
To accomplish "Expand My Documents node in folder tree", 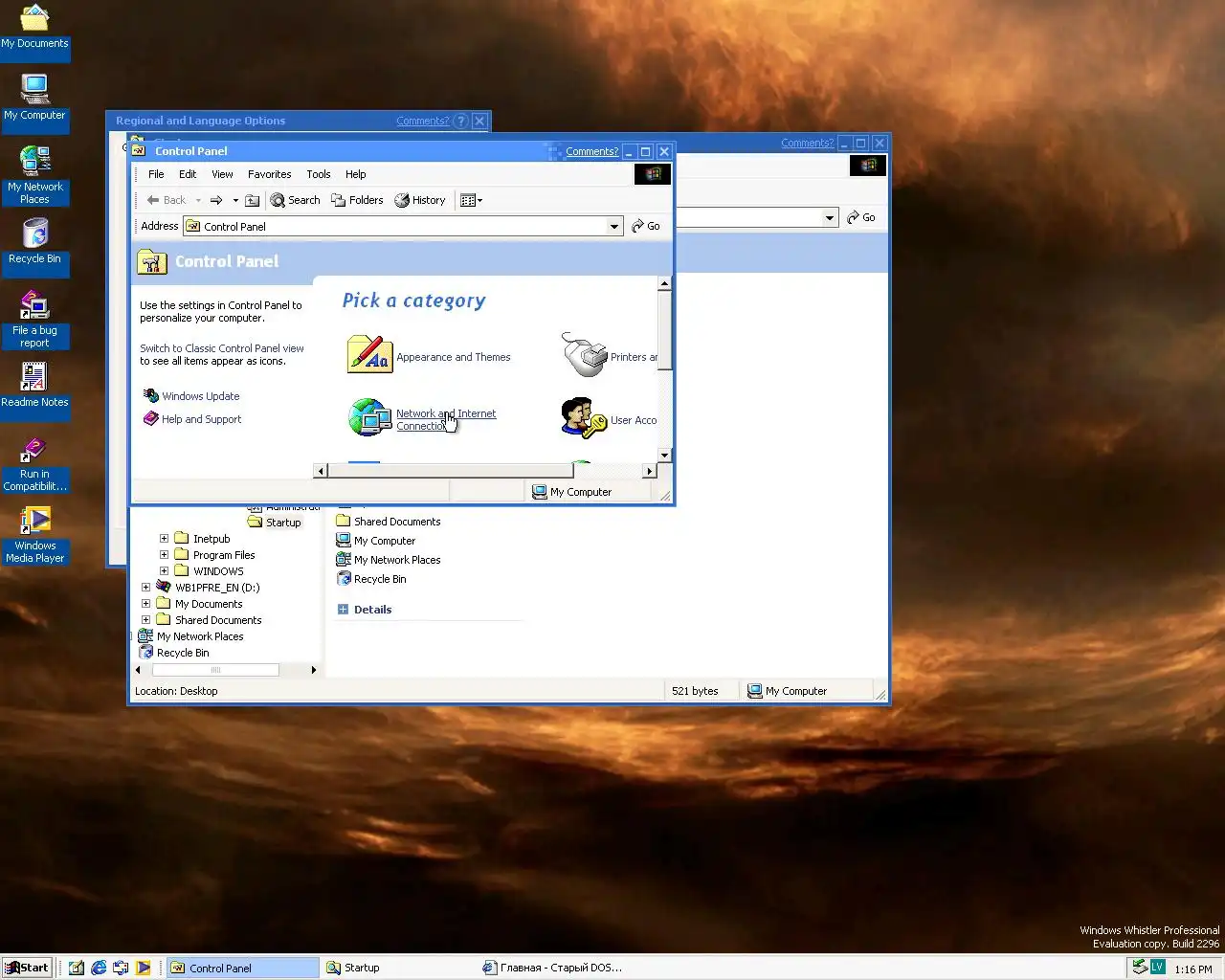I will tap(145, 603).
